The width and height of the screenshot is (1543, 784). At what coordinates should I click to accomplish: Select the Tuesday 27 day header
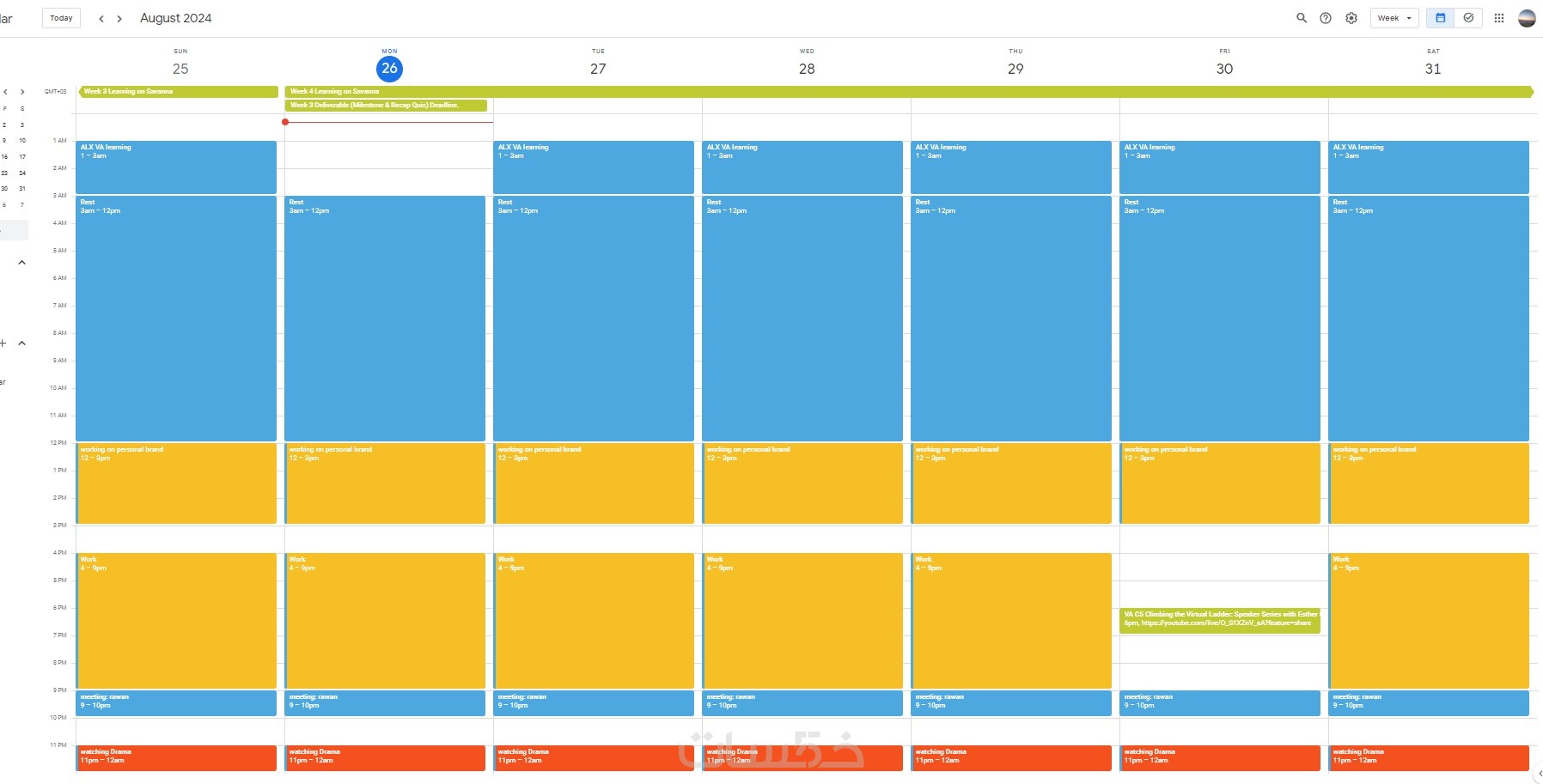[x=598, y=69]
